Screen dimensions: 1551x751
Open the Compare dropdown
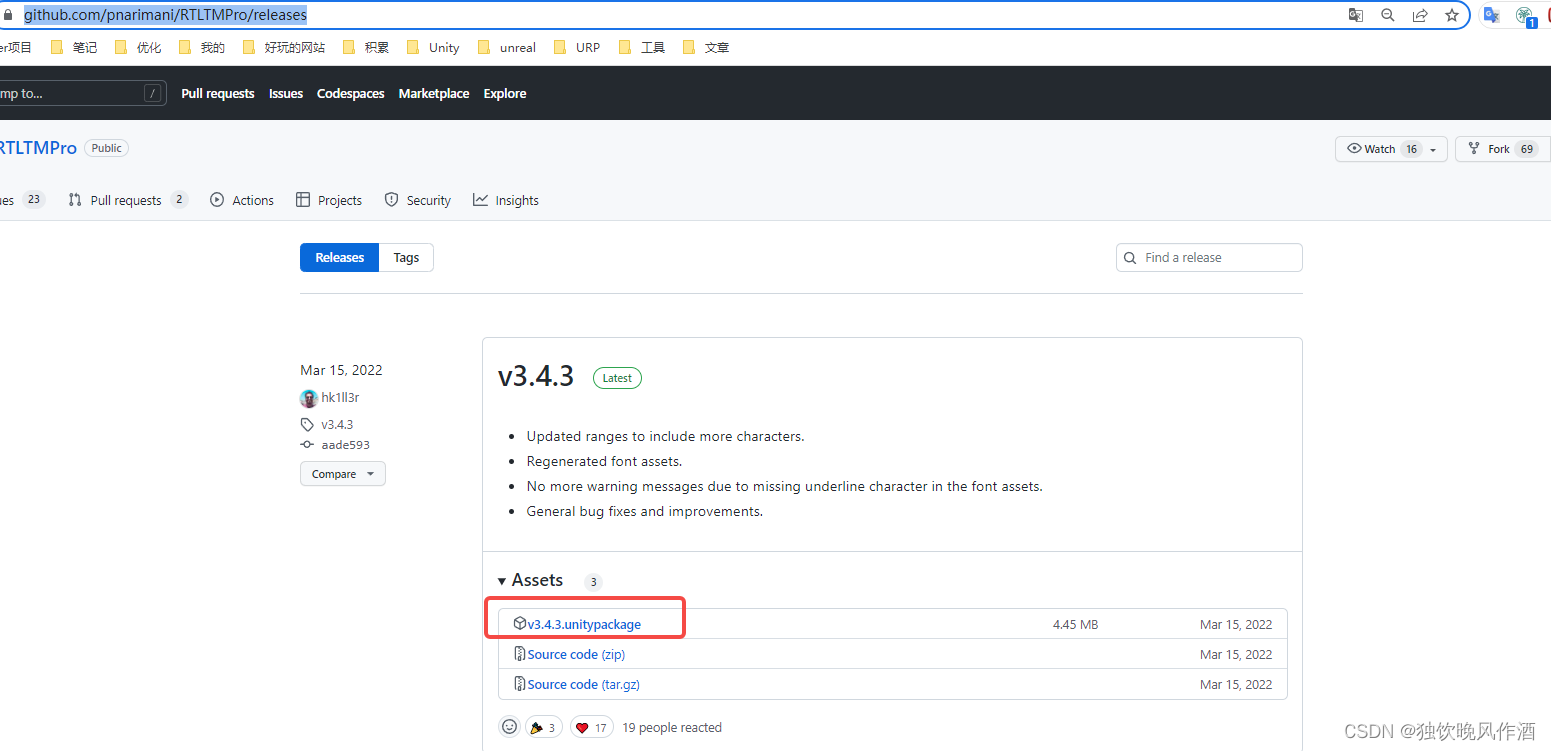[x=343, y=474]
